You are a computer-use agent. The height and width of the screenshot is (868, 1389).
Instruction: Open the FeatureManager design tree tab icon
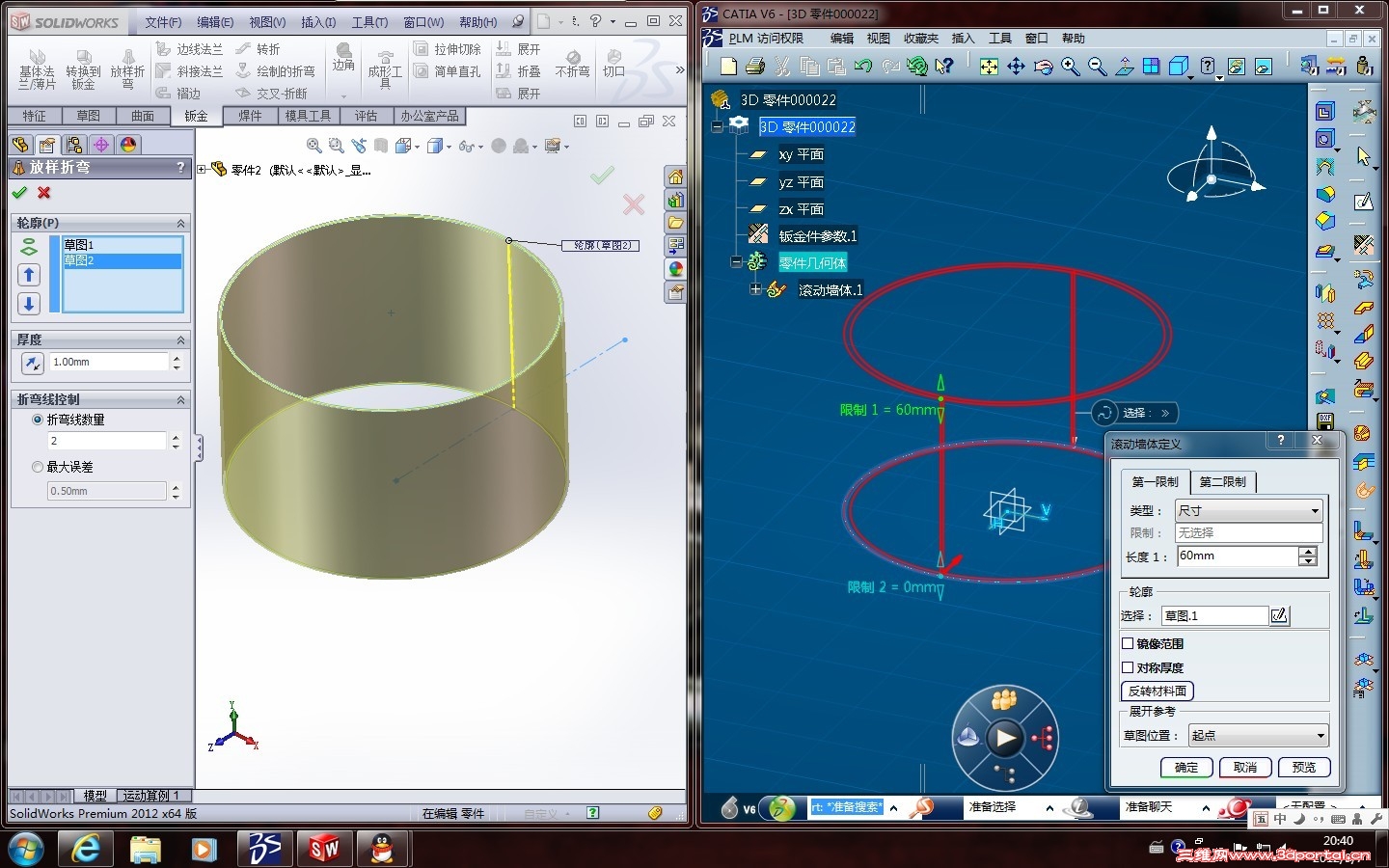20,145
